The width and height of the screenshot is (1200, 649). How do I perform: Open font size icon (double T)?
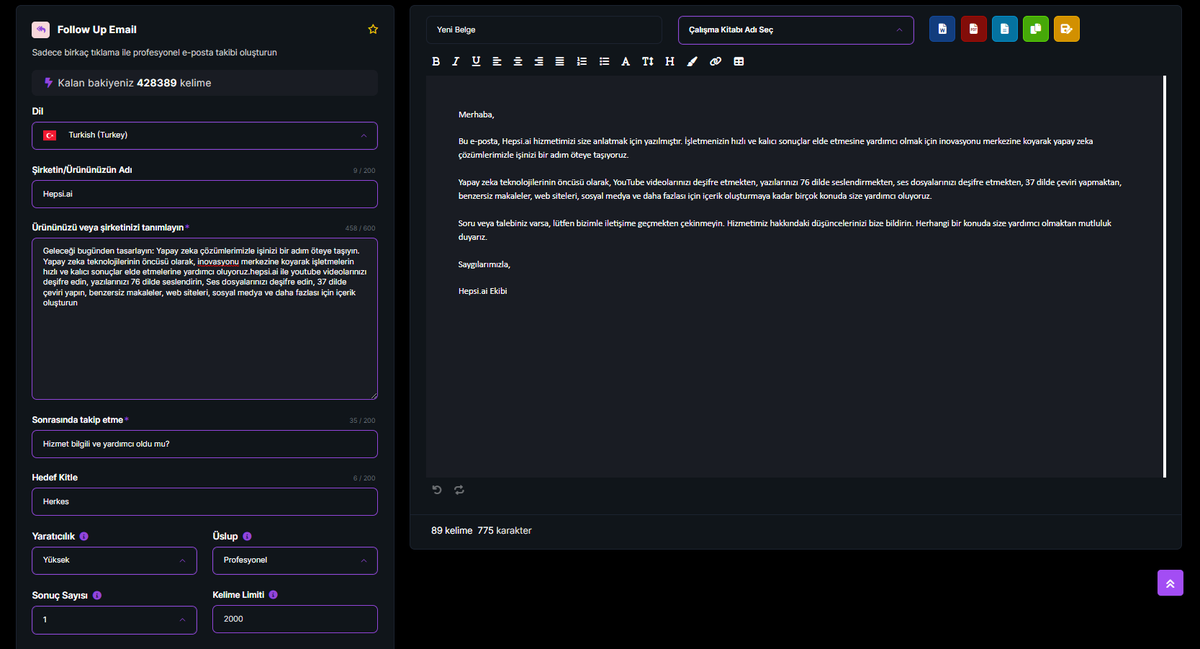648,61
